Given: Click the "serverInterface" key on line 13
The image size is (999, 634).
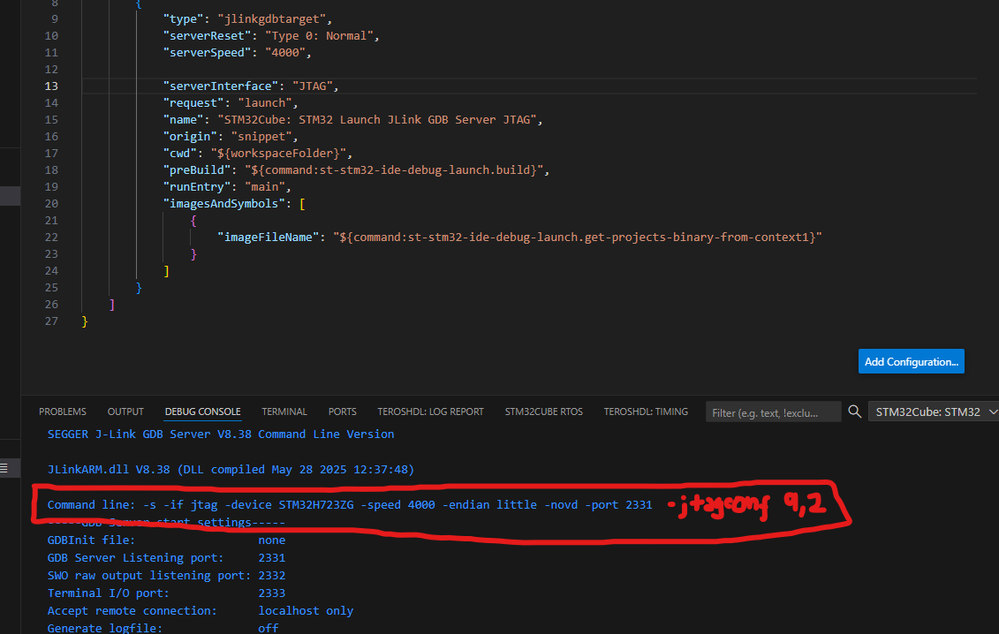Looking at the screenshot, I should tap(220, 86).
